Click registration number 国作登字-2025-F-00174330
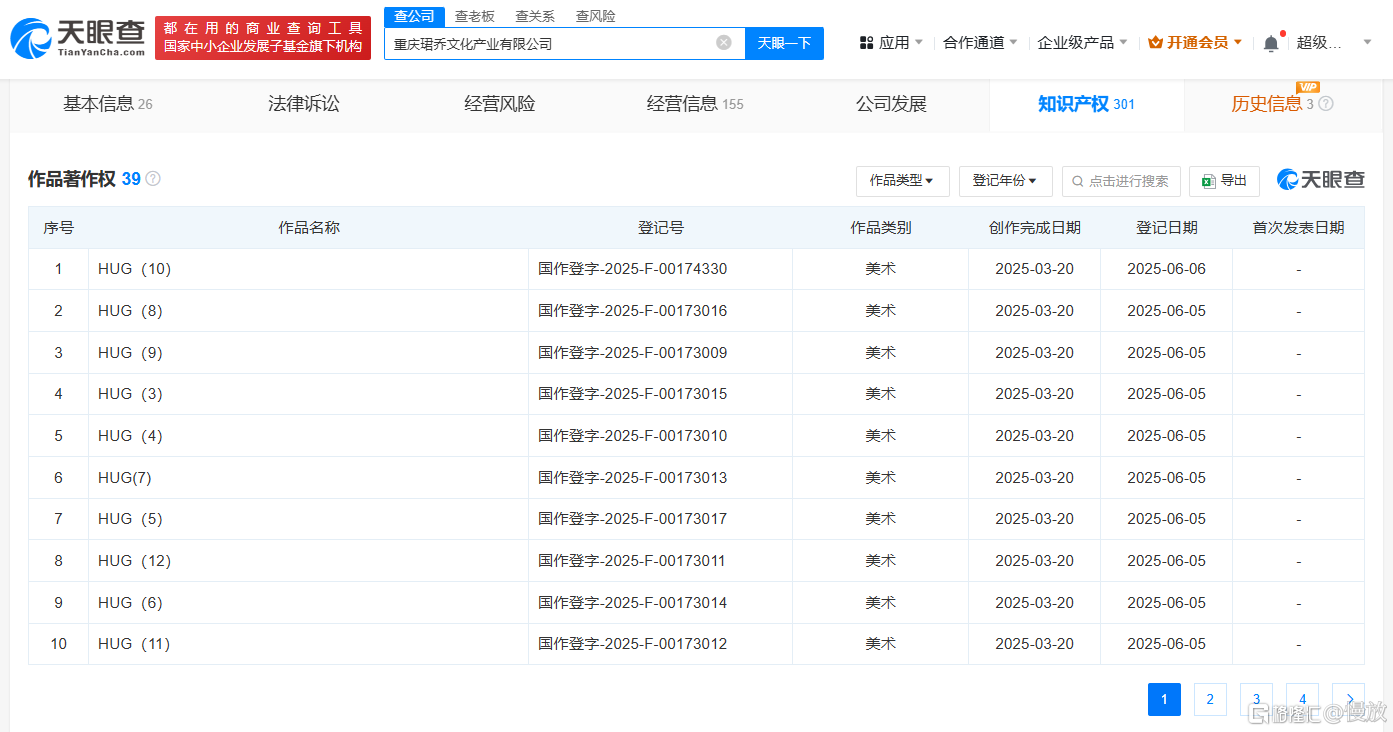 (x=633, y=269)
